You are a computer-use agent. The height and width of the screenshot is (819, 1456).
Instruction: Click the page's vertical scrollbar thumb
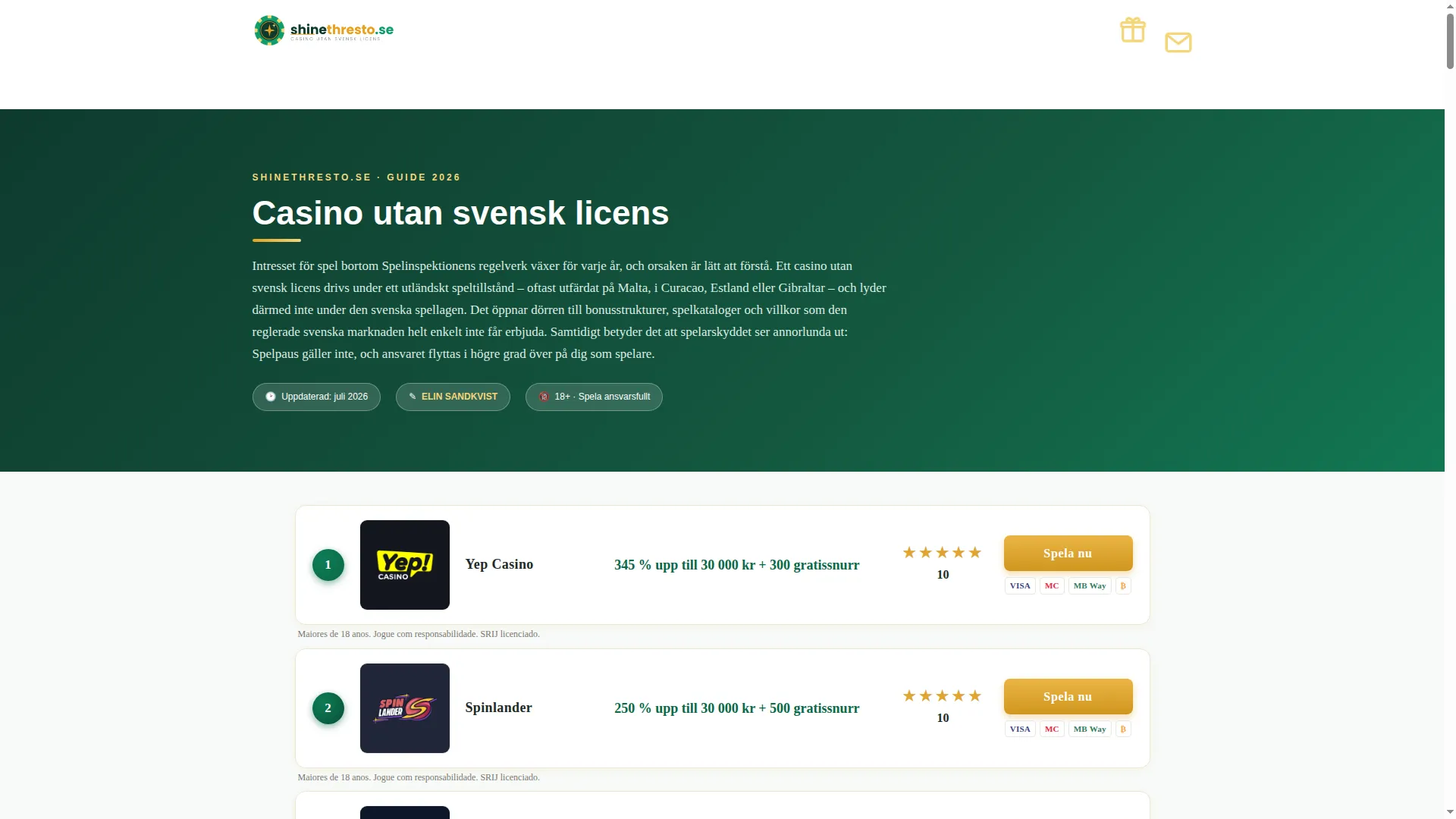point(1450,42)
